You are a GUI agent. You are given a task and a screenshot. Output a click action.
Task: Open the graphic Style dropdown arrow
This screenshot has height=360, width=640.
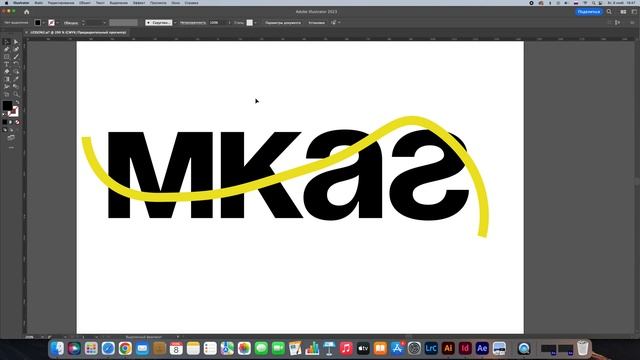[255, 22]
